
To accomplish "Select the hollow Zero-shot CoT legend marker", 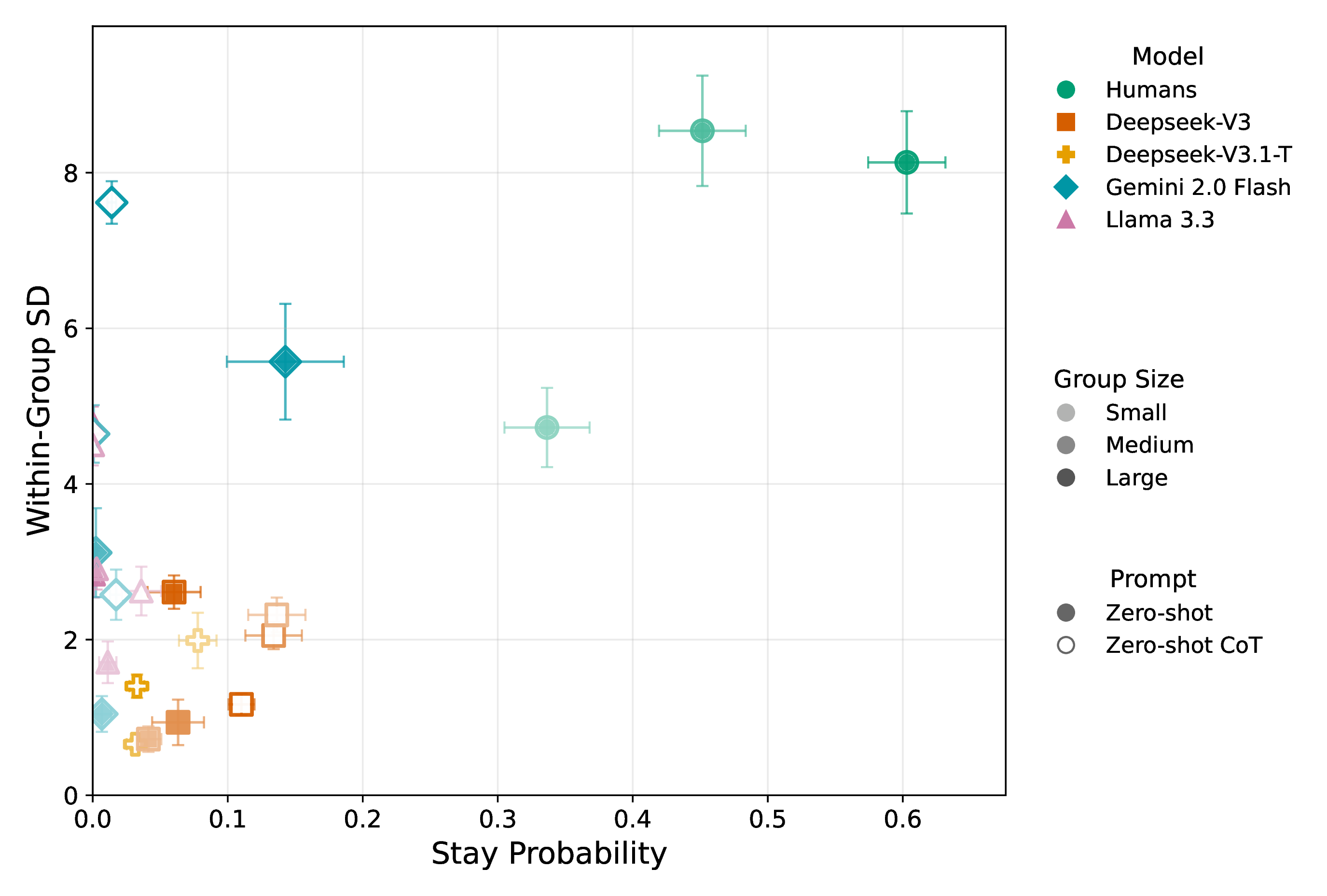I will tap(1065, 645).
